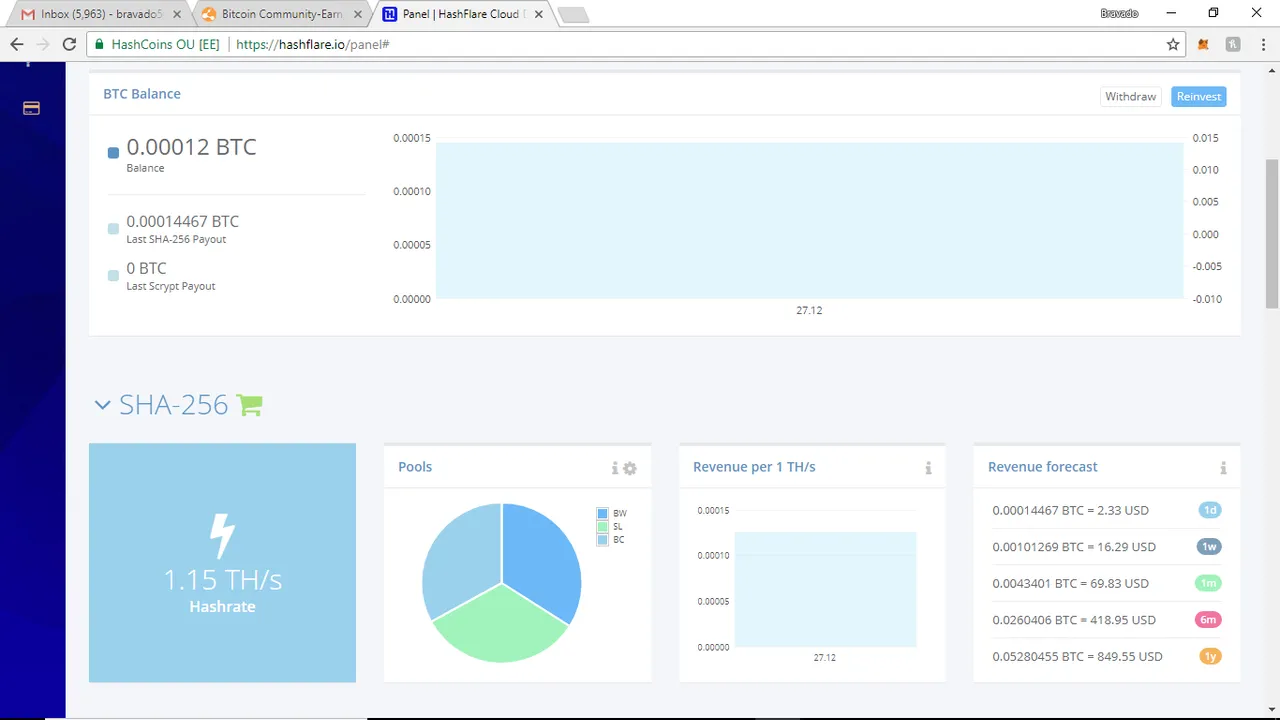Close the Bitcoin Community tab
Screen dimensions: 1280x720
point(358,15)
